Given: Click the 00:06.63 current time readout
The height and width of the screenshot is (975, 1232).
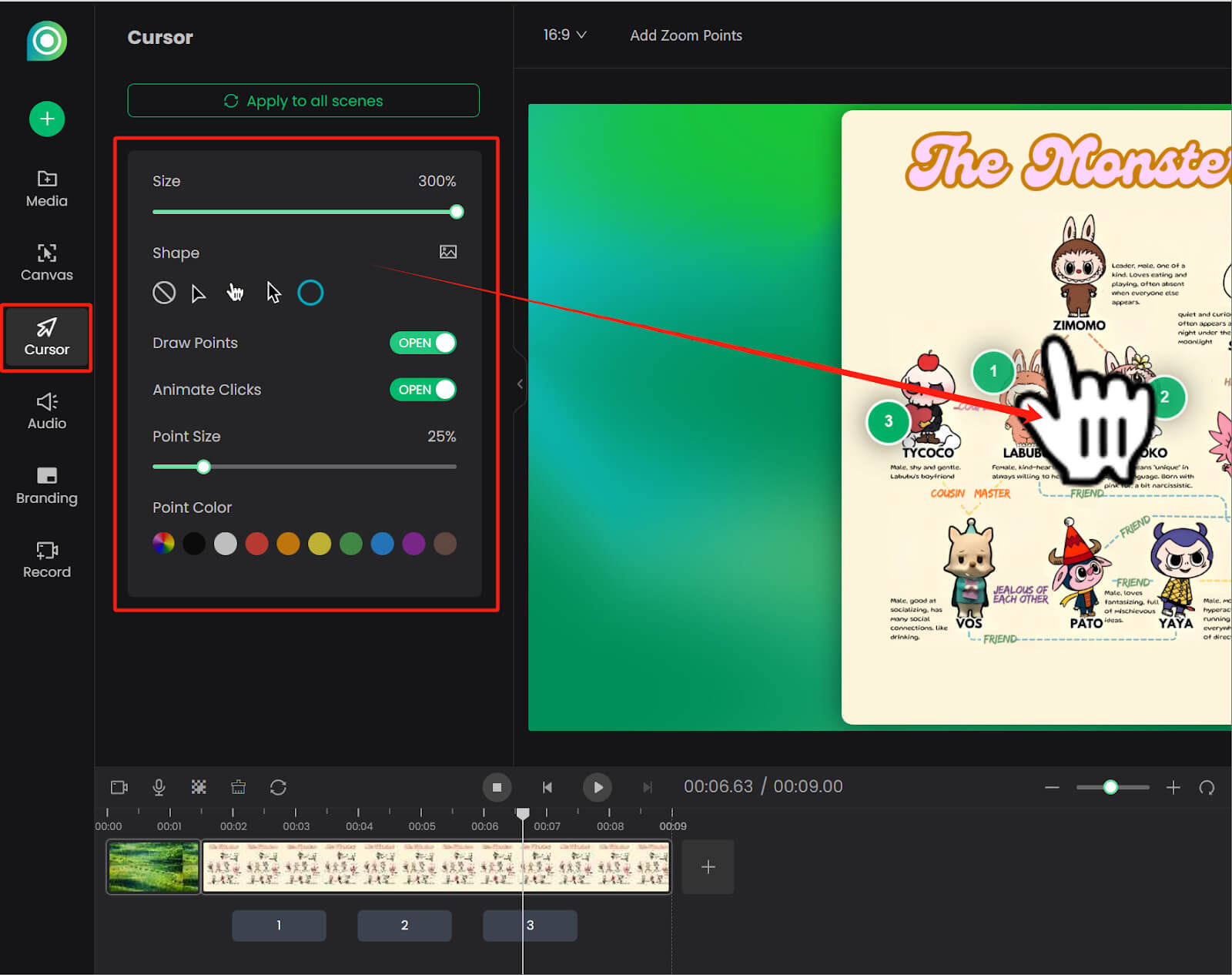Looking at the screenshot, I should 718,786.
